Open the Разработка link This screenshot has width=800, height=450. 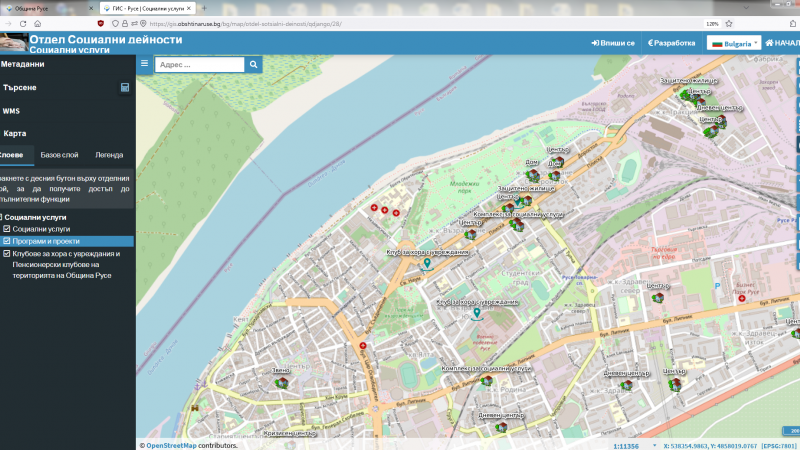(671, 43)
